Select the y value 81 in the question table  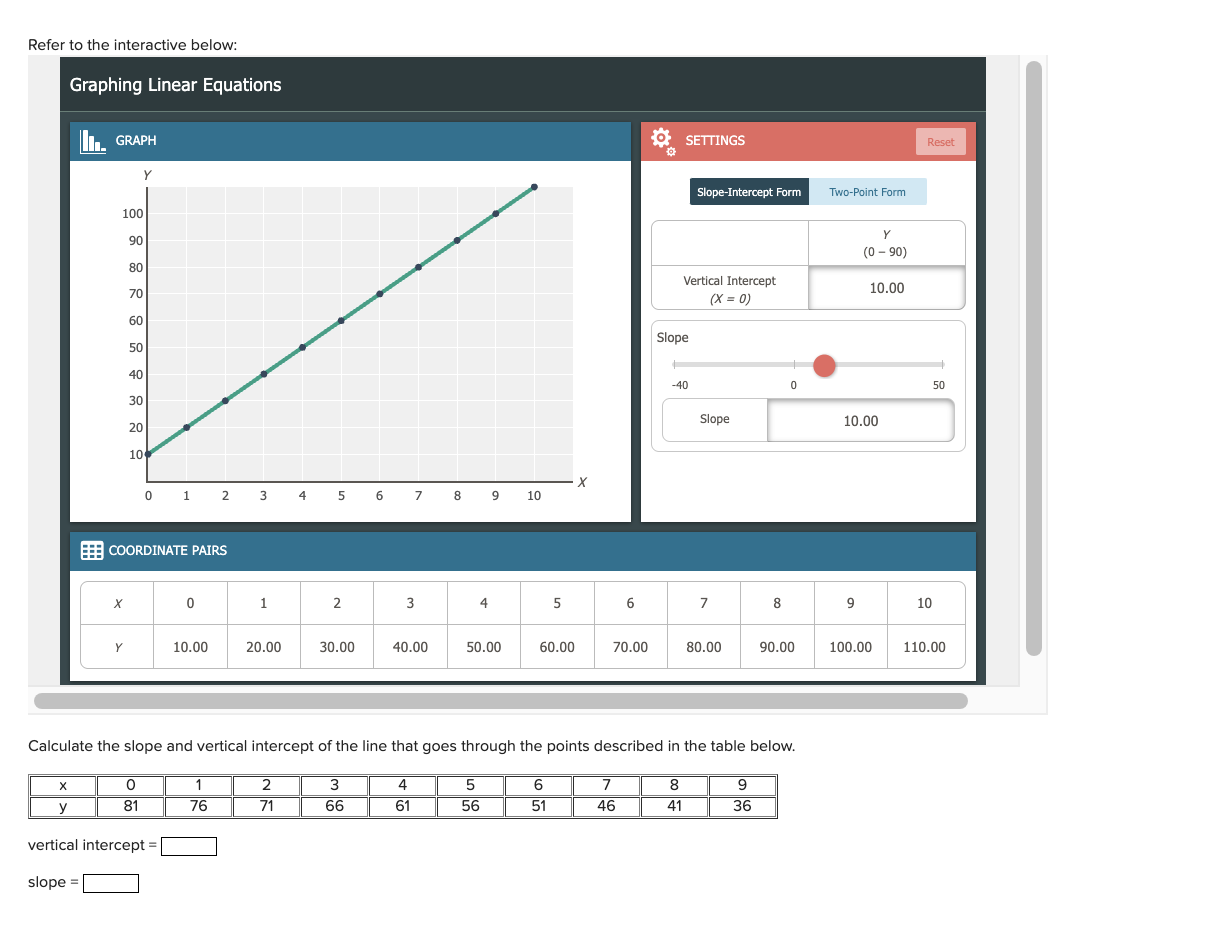[130, 805]
